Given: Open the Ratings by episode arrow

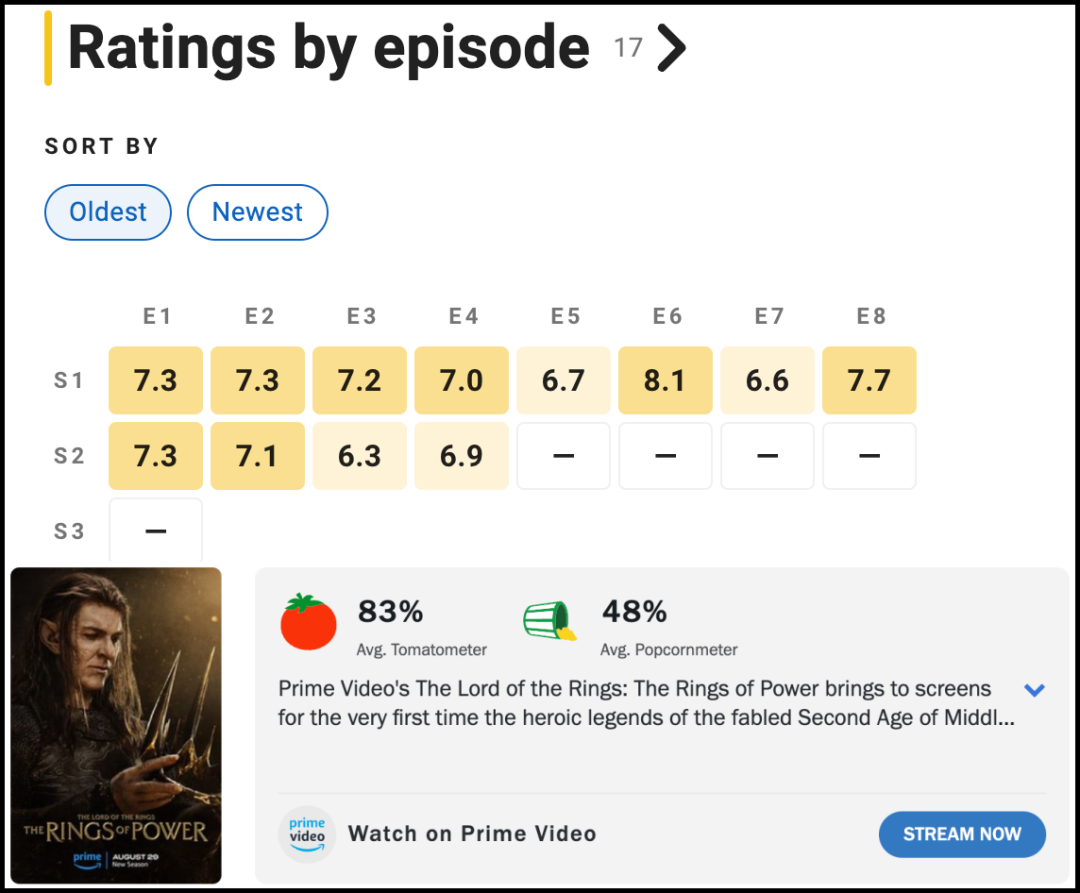Looking at the screenshot, I should (671, 48).
